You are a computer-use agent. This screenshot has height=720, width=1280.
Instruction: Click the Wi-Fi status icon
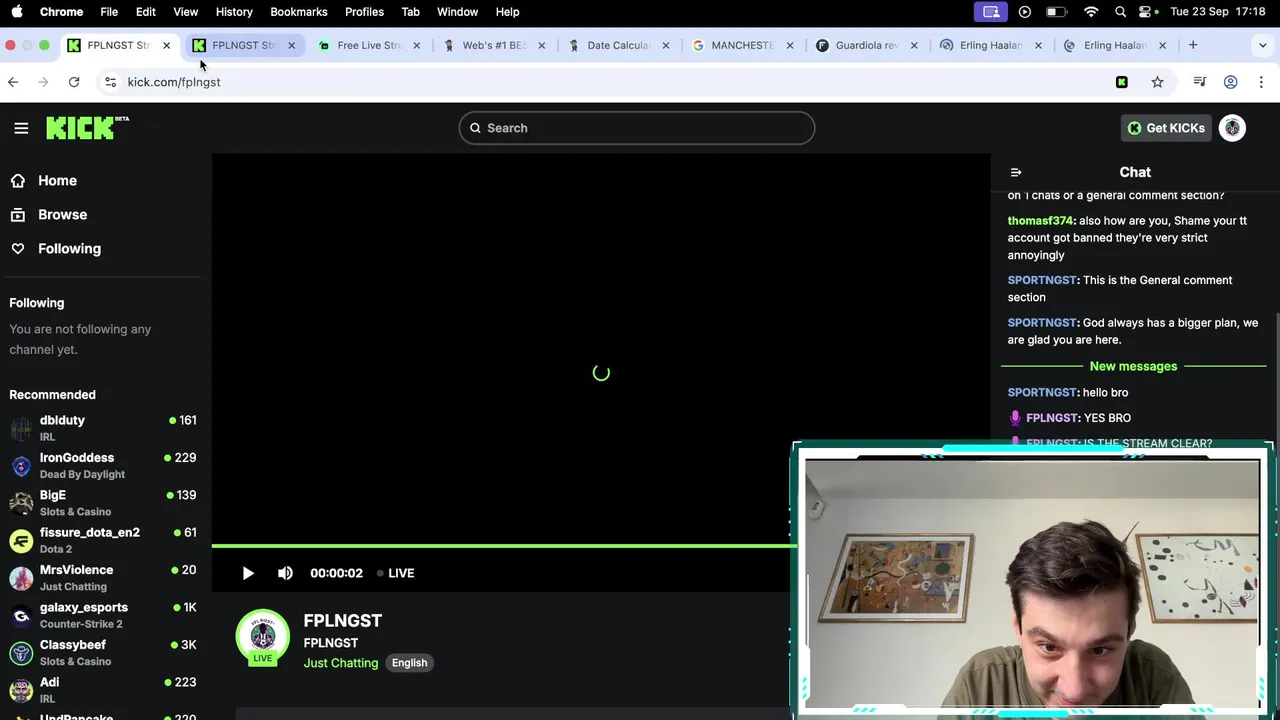[x=1091, y=12]
